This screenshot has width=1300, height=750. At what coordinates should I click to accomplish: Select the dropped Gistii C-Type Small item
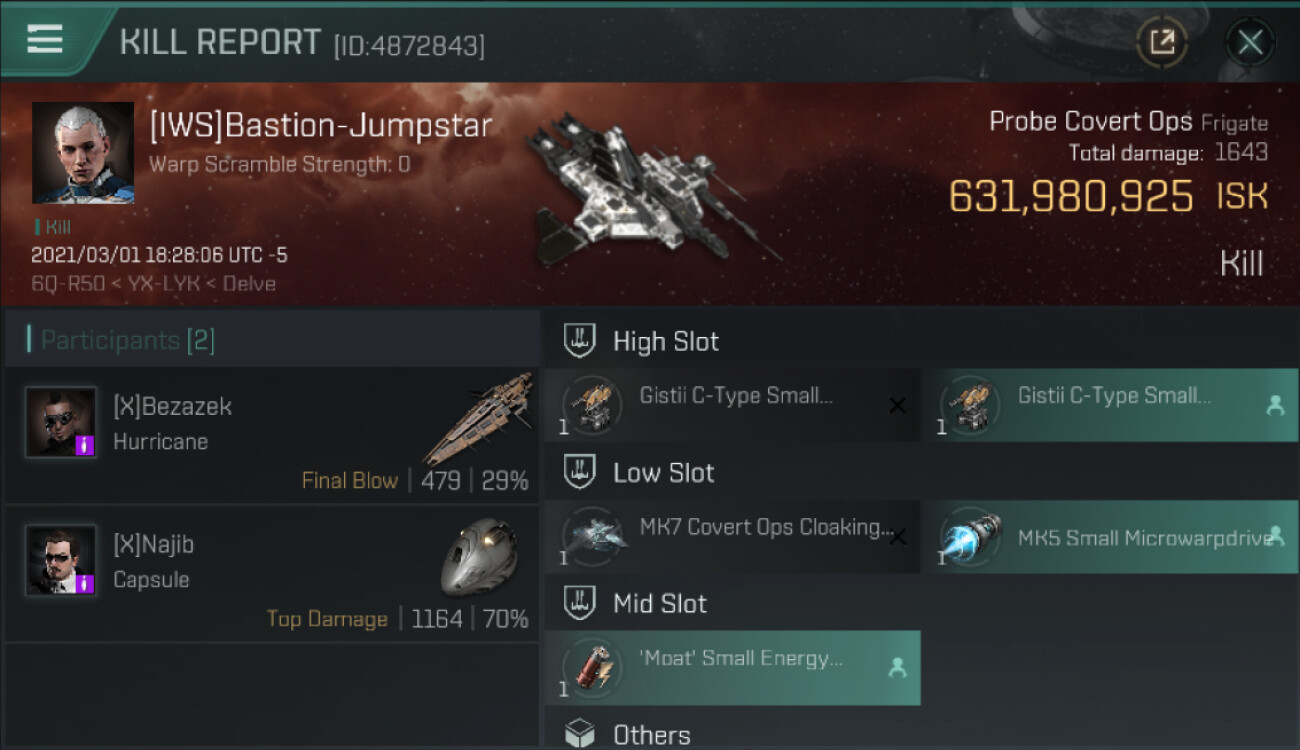pyautogui.click(x=1110, y=405)
